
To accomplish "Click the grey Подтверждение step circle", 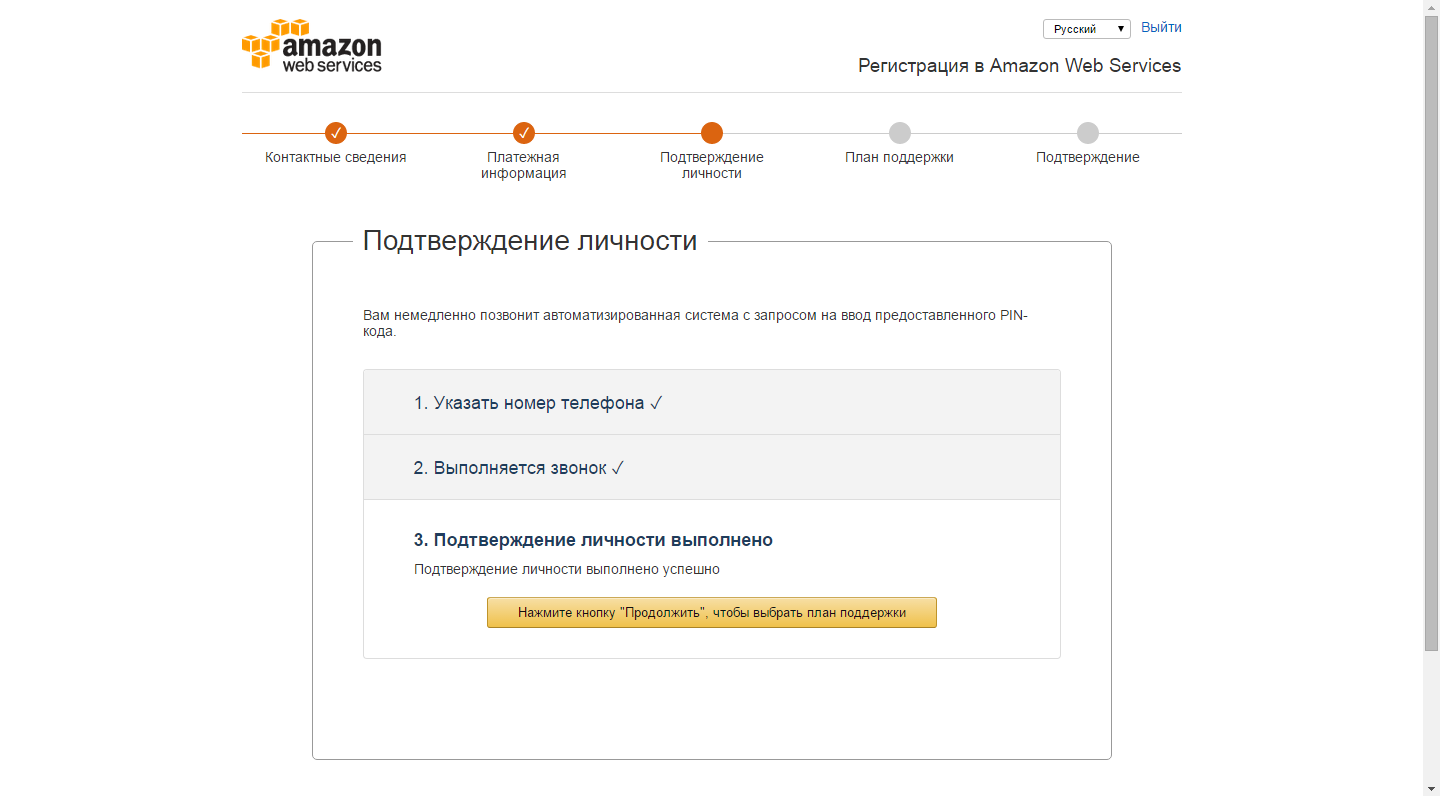I will 1088,133.
